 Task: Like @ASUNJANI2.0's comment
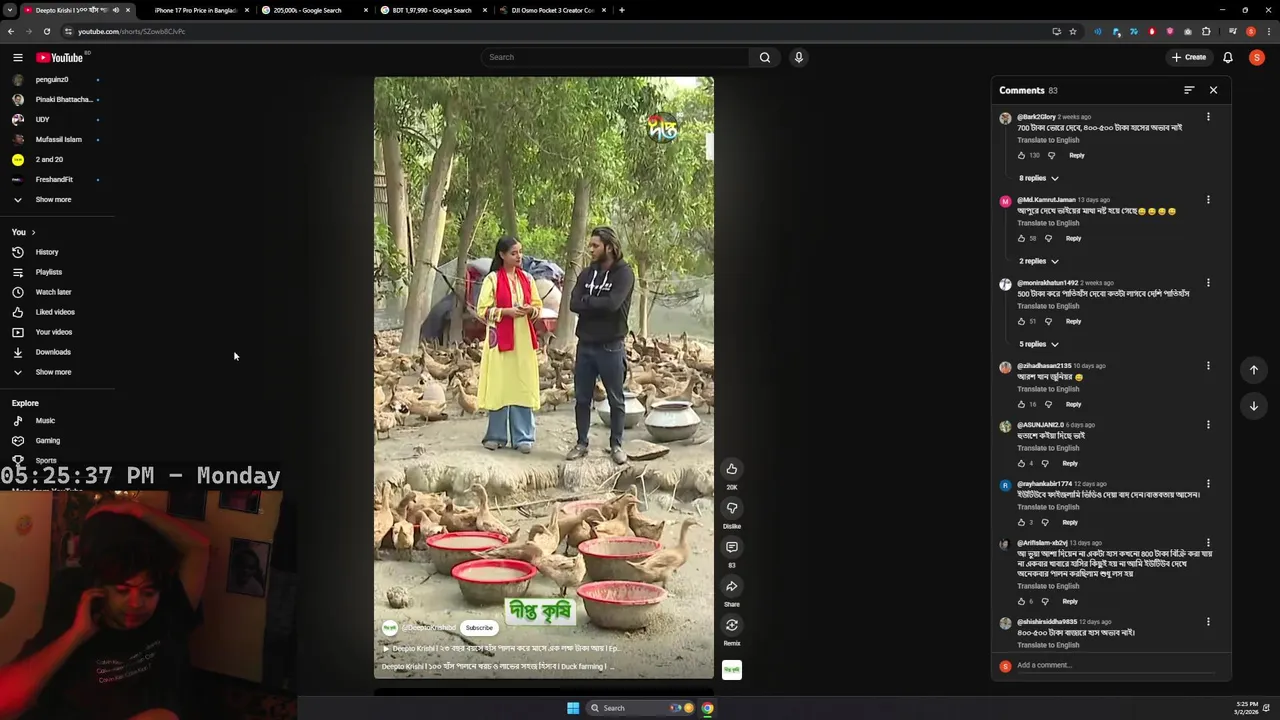[x=1021, y=463]
